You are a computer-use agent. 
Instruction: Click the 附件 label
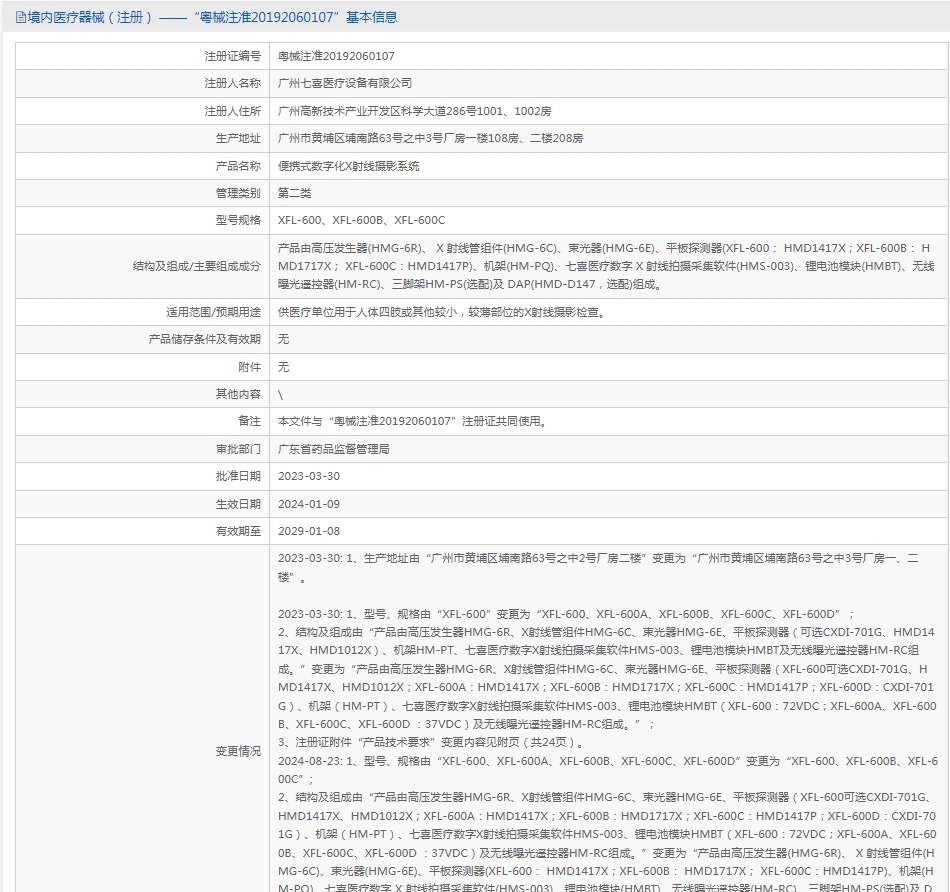coord(250,367)
